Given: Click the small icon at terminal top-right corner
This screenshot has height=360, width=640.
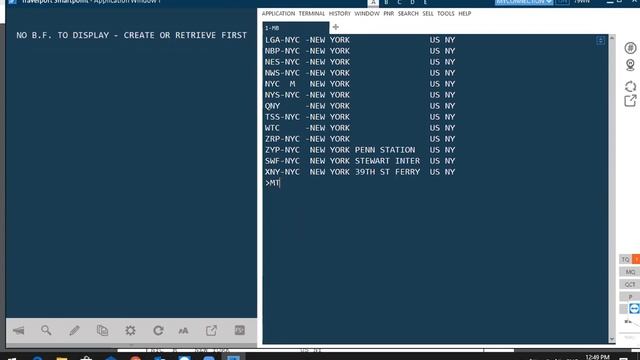Looking at the screenshot, I should (x=600, y=40).
